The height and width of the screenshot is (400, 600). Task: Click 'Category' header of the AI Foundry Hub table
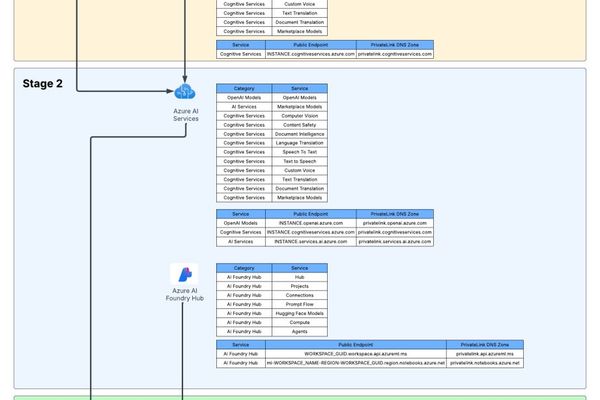coord(244,268)
